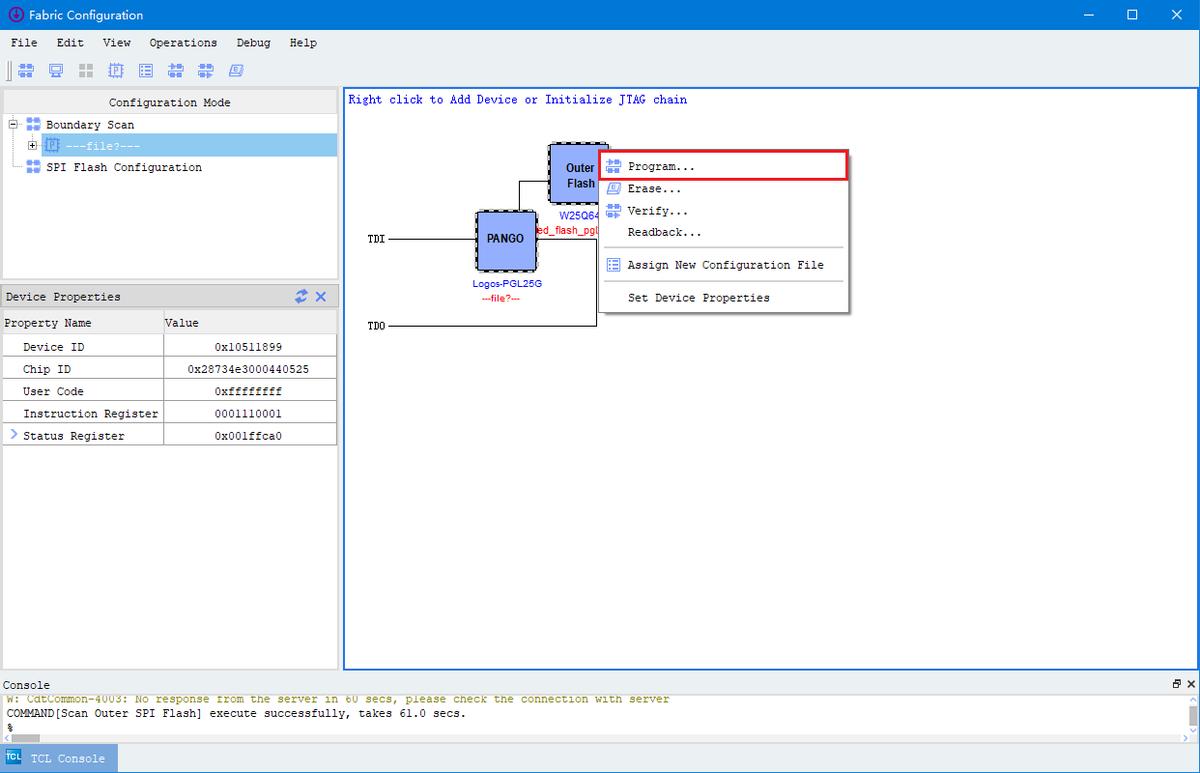Expand the ---file?--- tree node

click(x=33, y=145)
